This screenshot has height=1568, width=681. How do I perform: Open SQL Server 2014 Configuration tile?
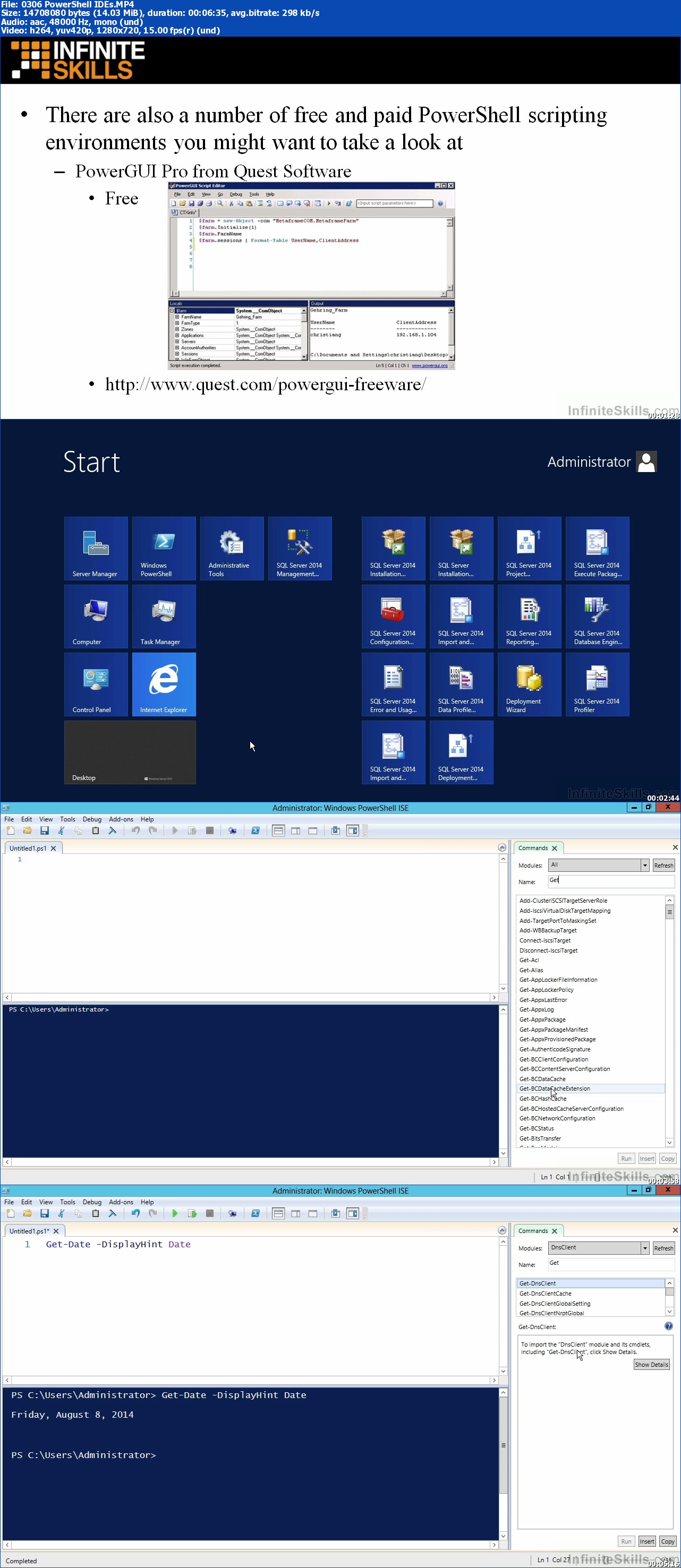pyautogui.click(x=394, y=616)
